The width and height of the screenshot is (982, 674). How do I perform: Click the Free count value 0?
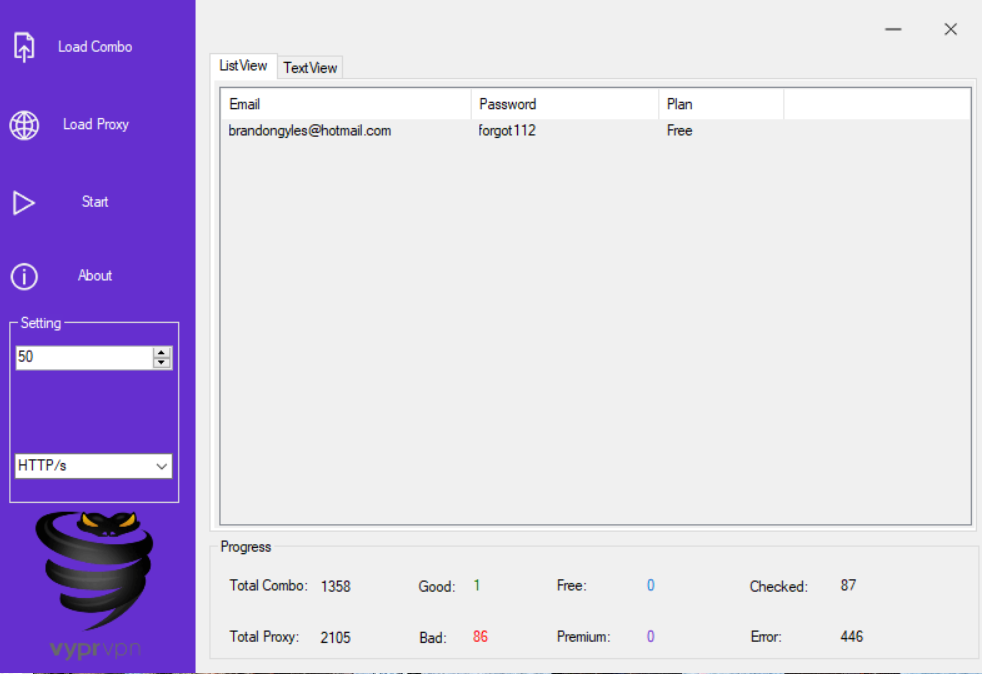click(651, 586)
